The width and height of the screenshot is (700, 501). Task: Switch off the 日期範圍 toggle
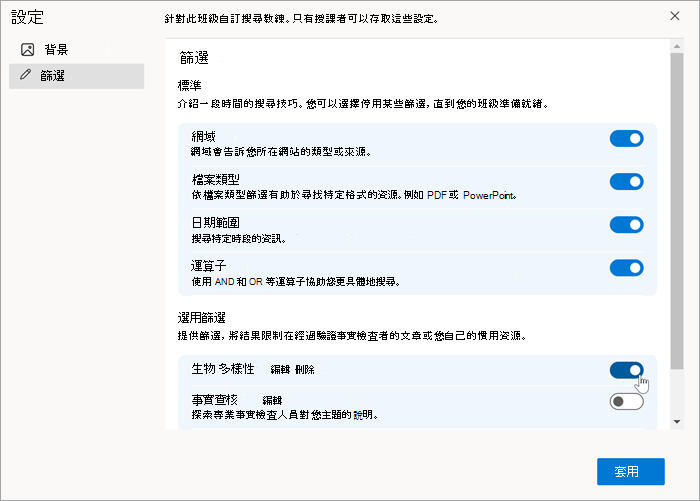point(626,225)
